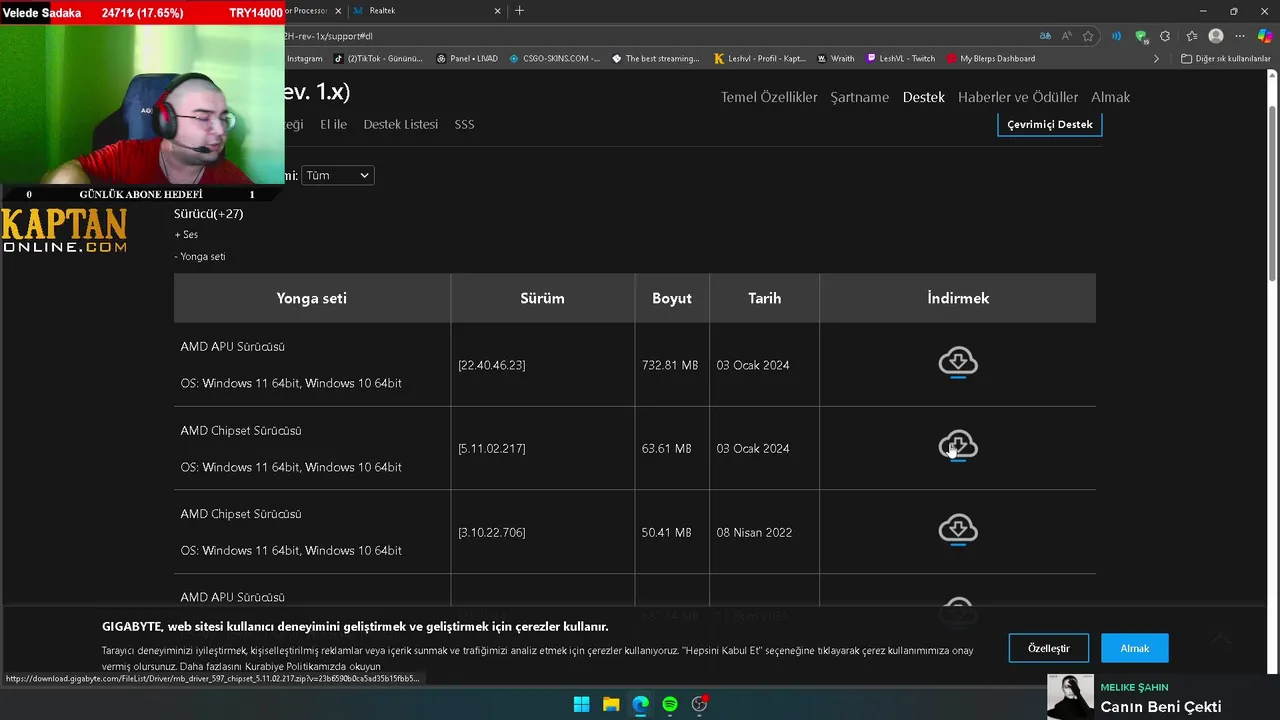Open the Almak top menu item

pyautogui.click(x=1110, y=97)
